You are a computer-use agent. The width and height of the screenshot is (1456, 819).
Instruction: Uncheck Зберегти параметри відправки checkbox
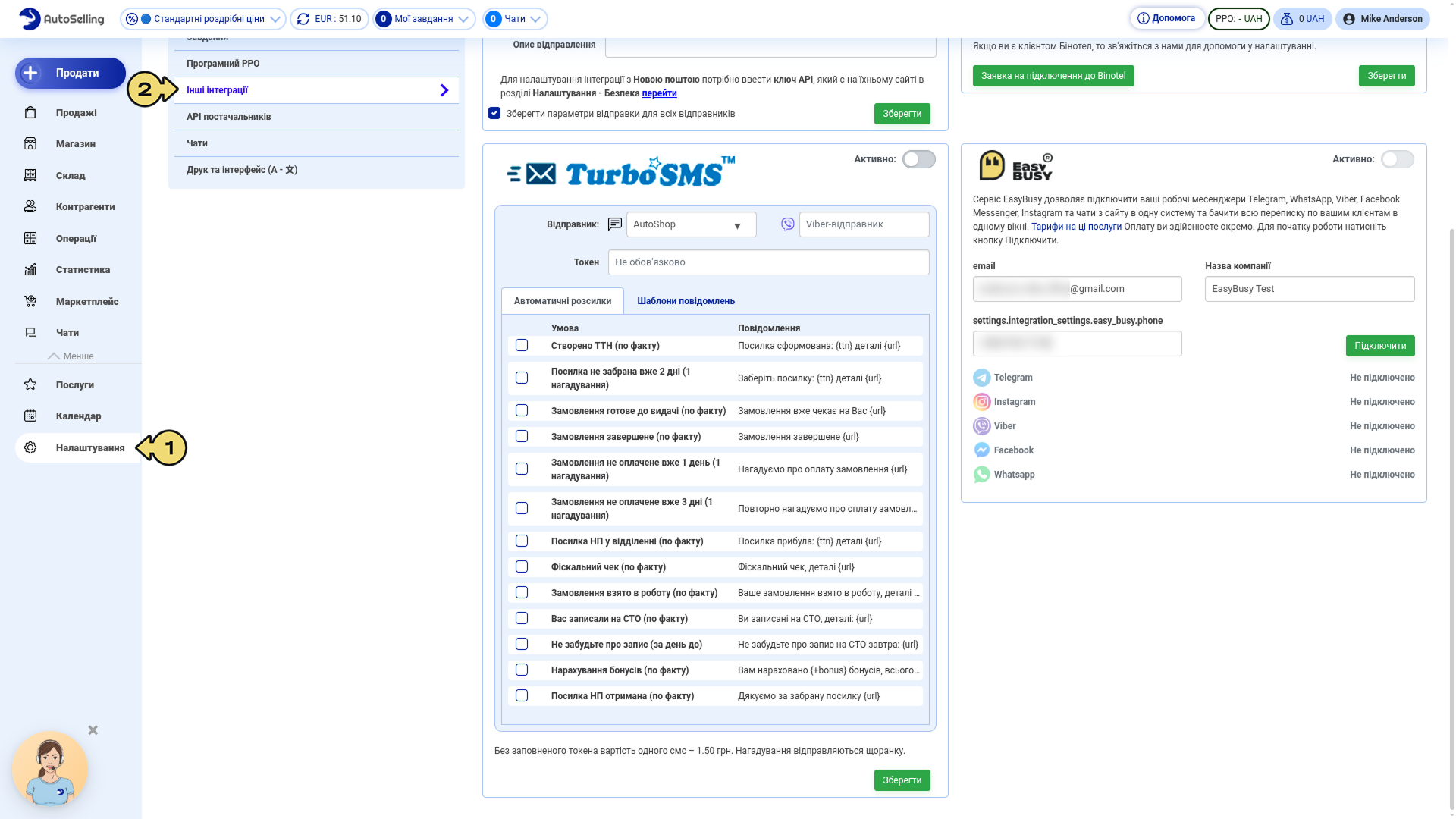(x=494, y=114)
